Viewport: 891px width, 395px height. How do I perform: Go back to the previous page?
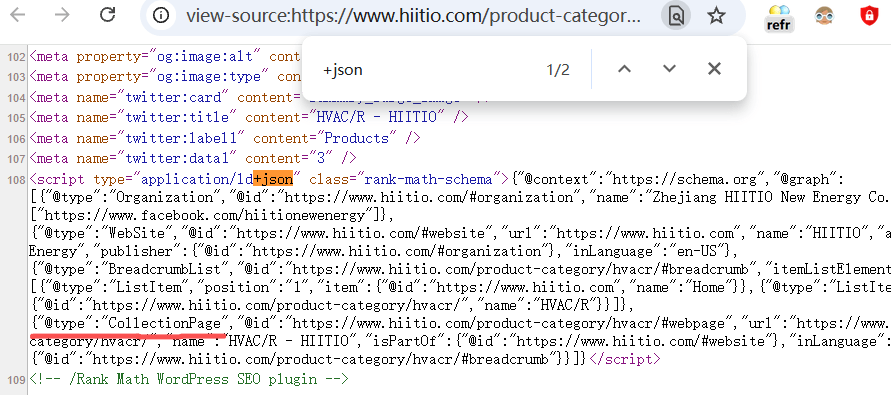(x=18, y=15)
